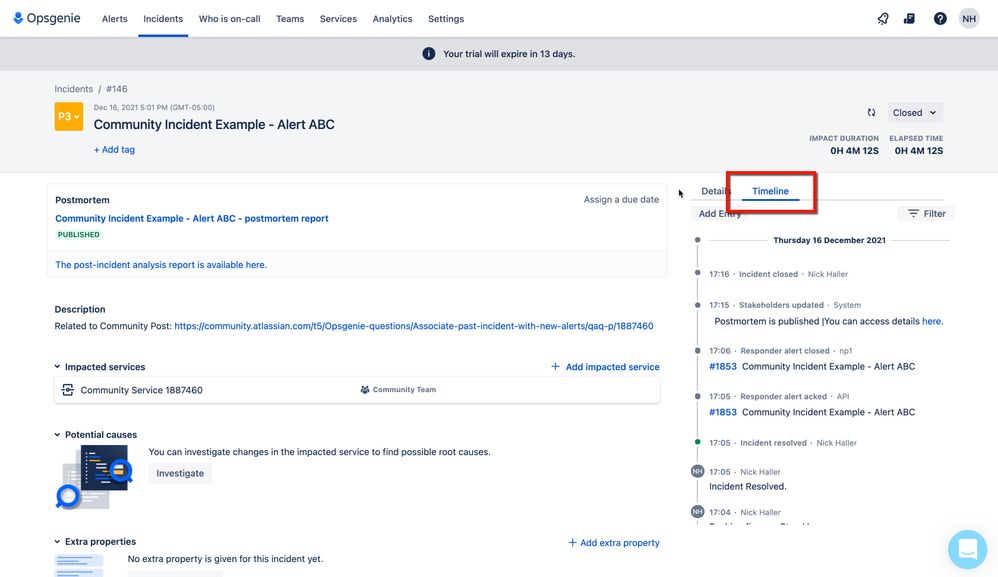This screenshot has height=577, width=998.
Task: Open #1853 link in Responder alert closed entry
Action: 723,366
